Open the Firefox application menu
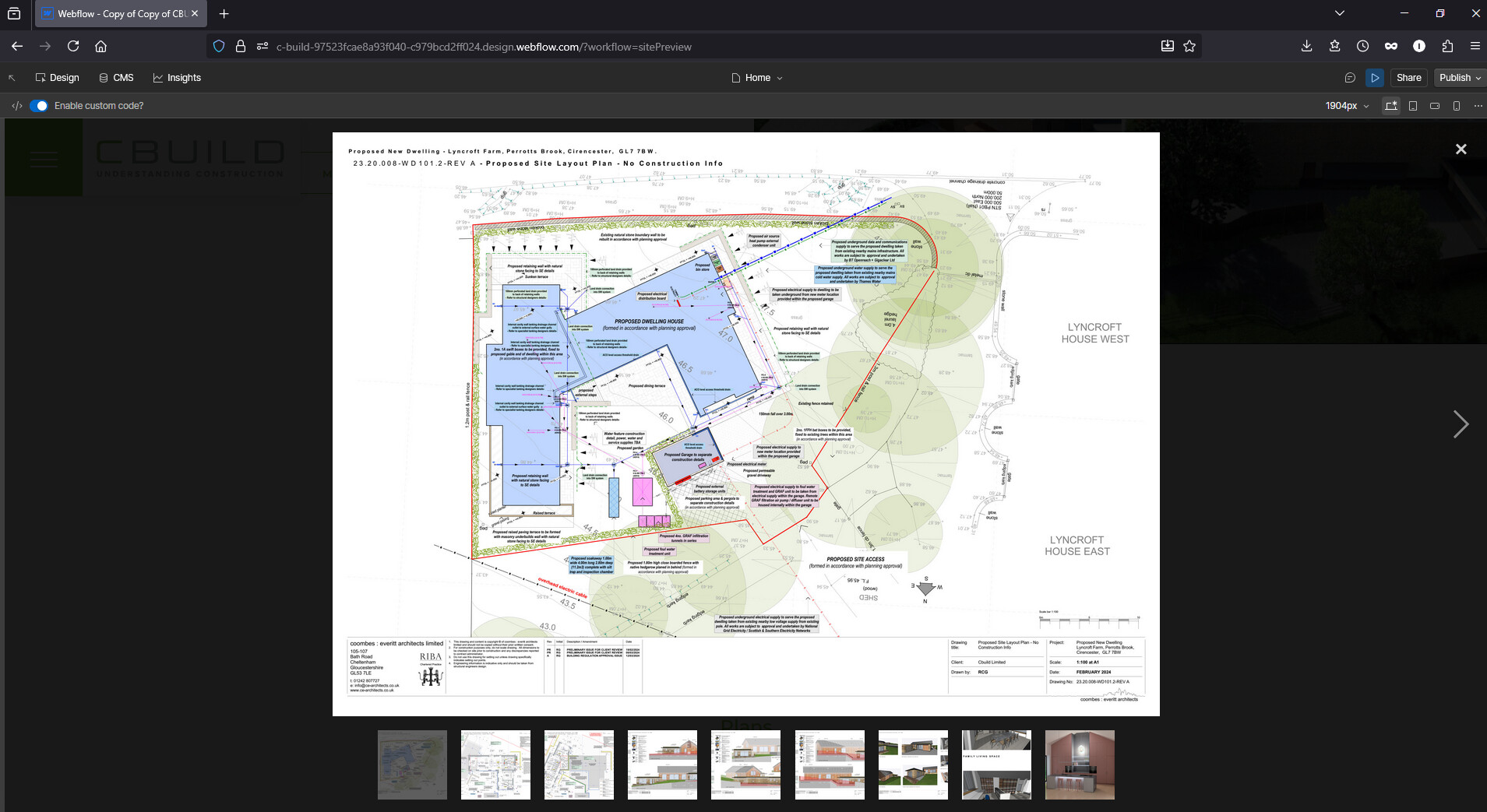Screen dimensions: 1487x812 pyautogui.click(x=1475, y=46)
